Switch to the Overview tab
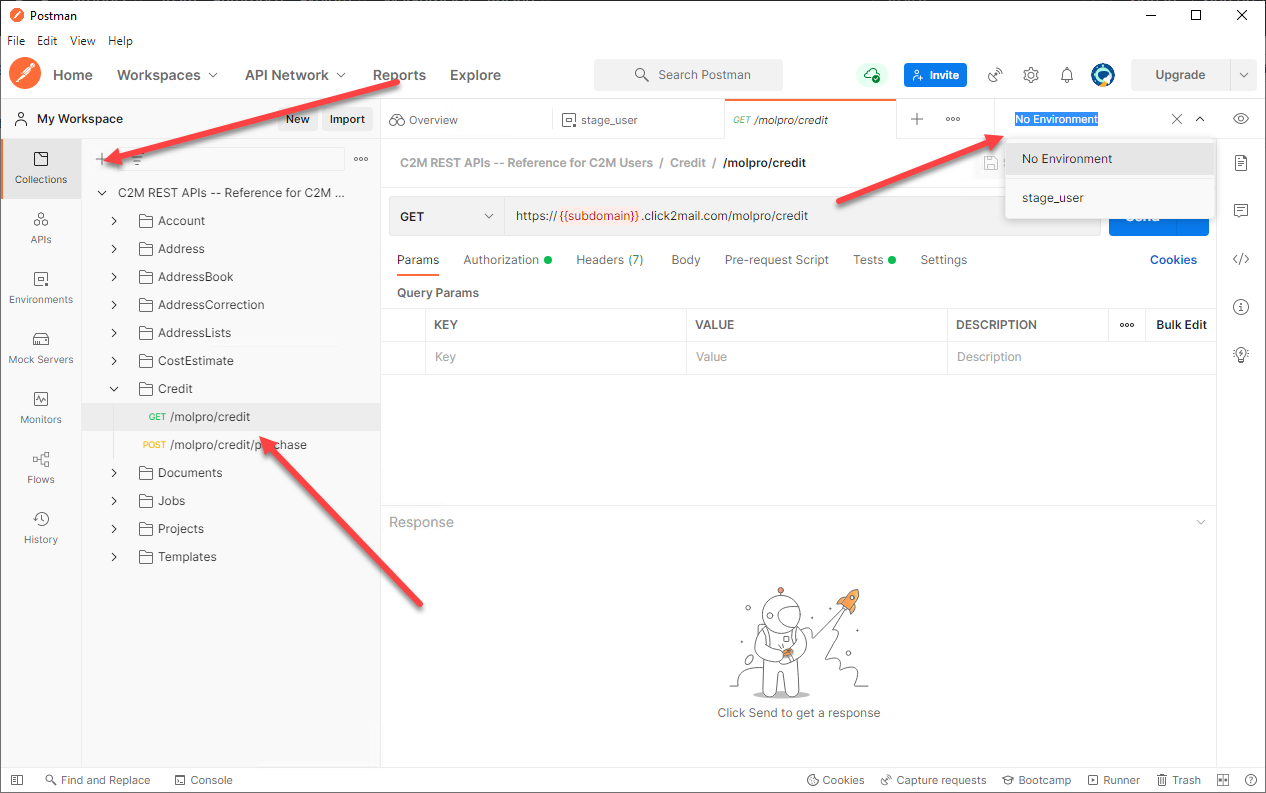 [x=466, y=119]
